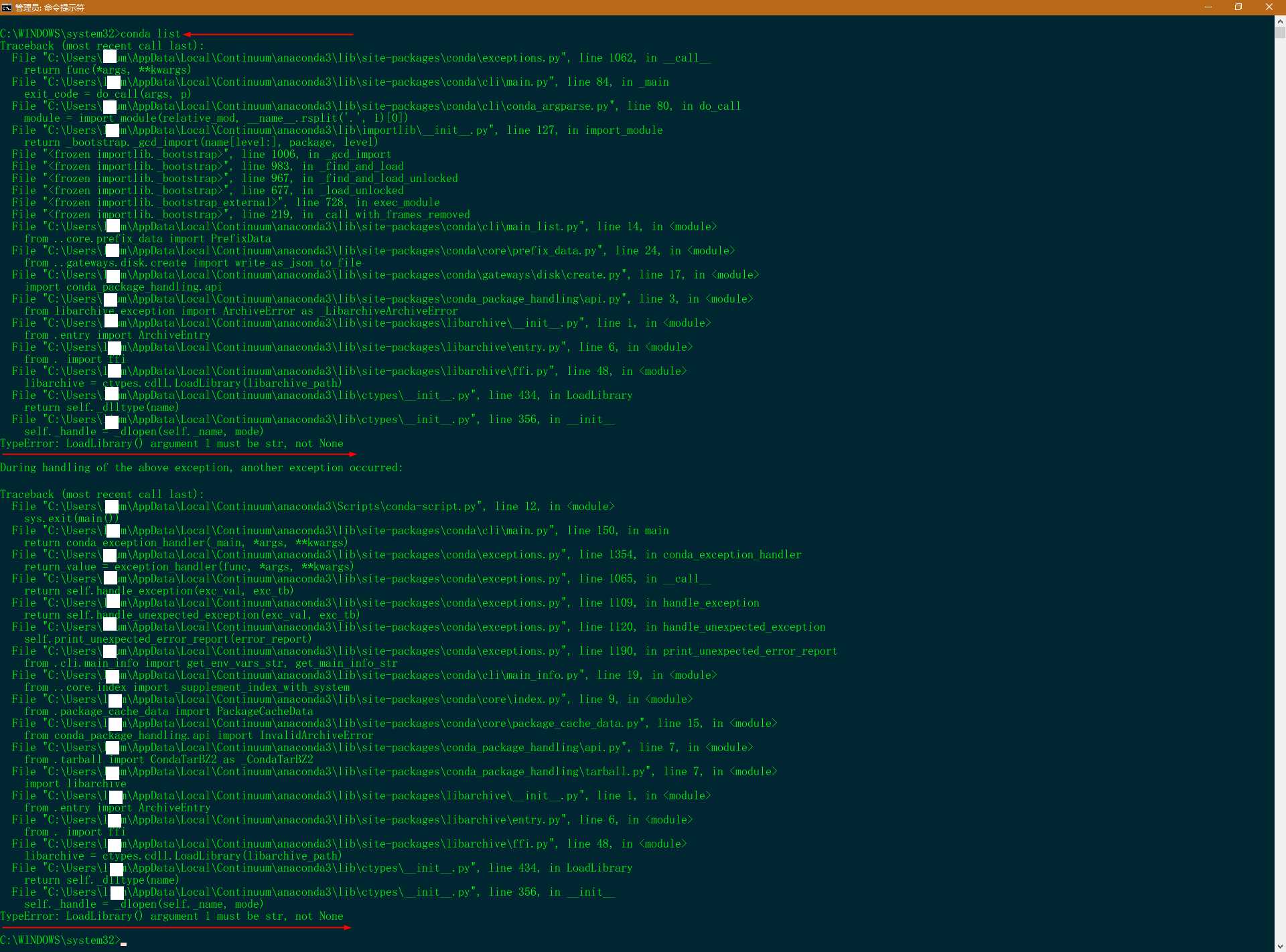1286x952 pixels.
Task: Click 'During handling of the above exception' message
Action: tap(202, 467)
